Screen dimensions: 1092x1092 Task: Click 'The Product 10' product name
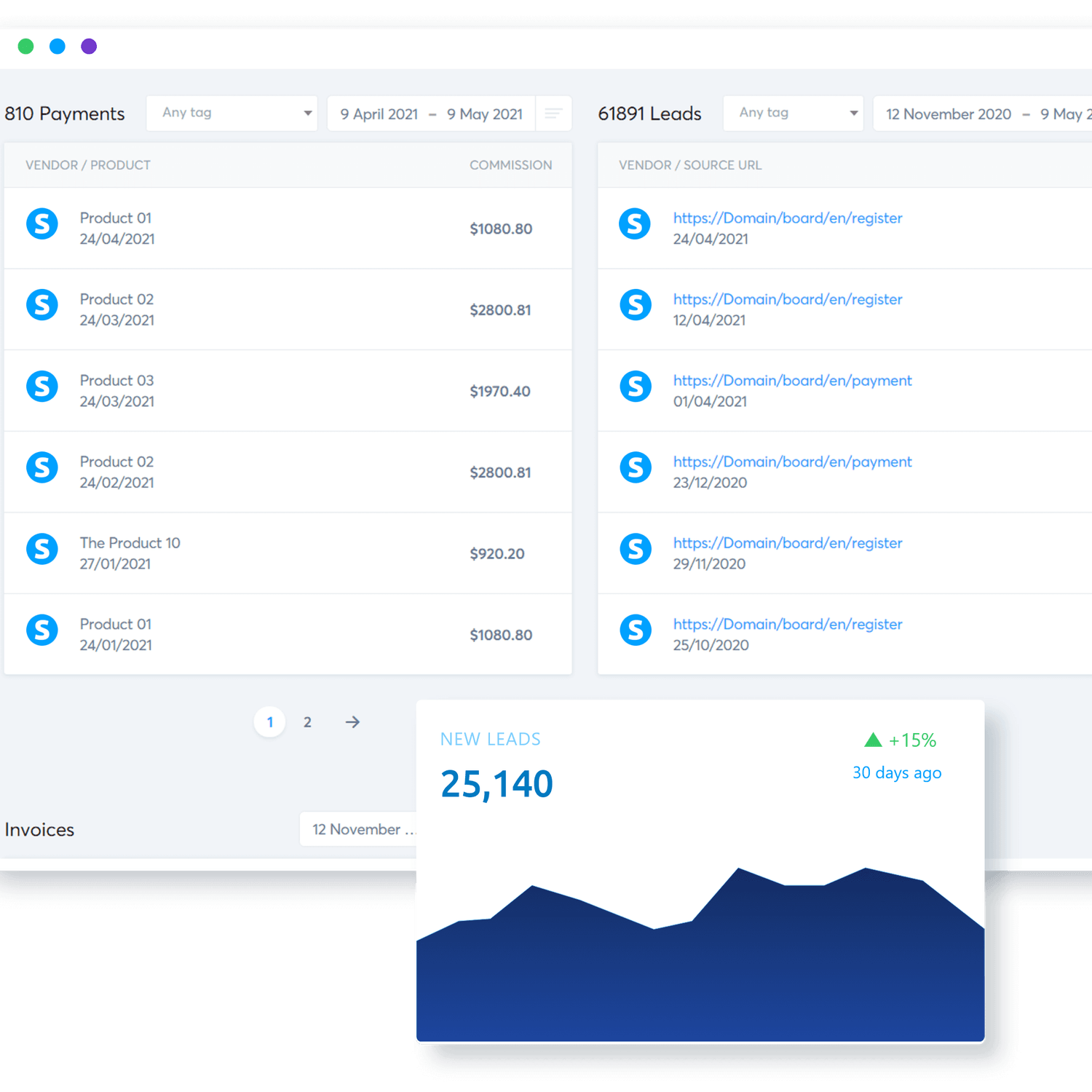[130, 543]
